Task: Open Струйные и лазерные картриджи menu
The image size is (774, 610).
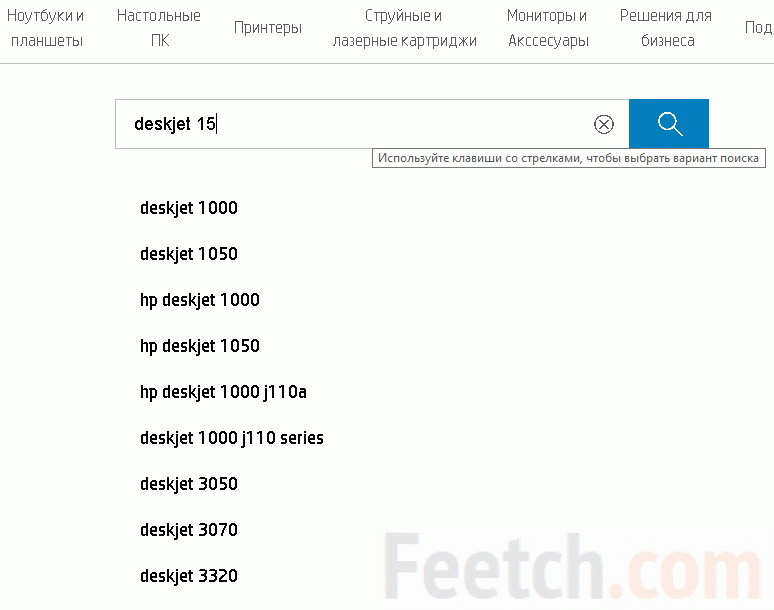Action: coord(404,29)
